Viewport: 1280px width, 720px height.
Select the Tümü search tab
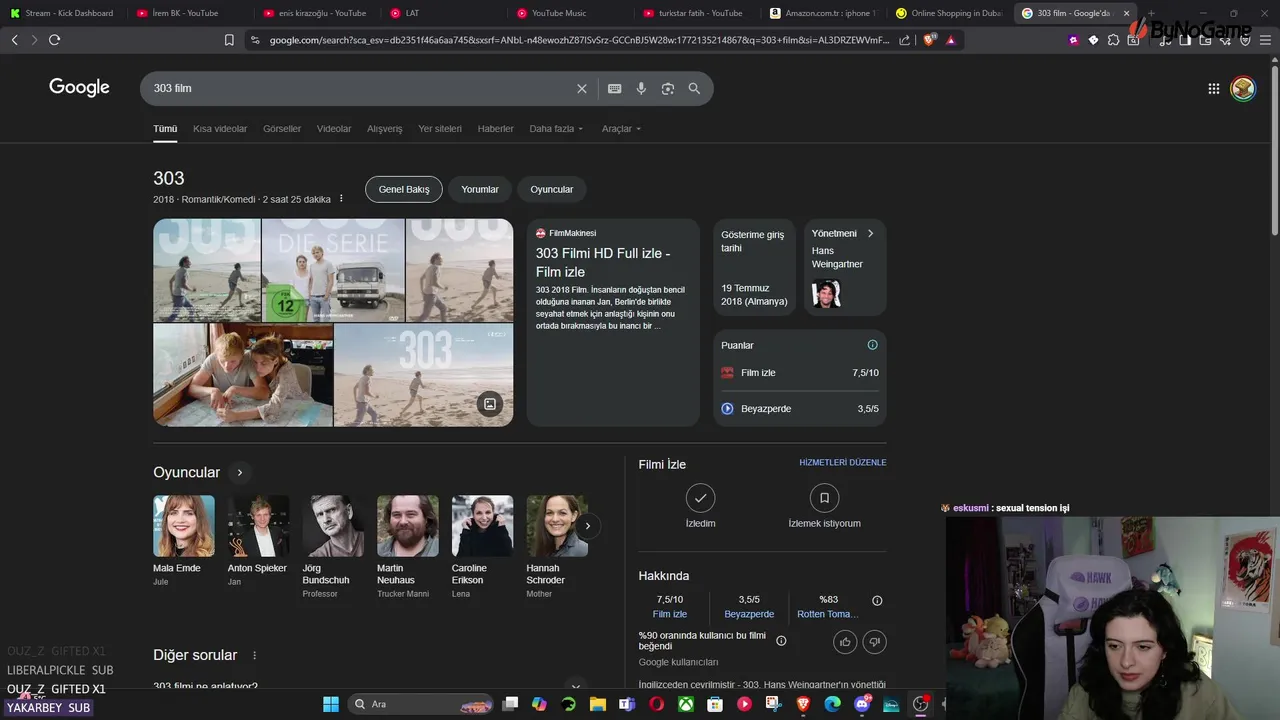tap(165, 129)
